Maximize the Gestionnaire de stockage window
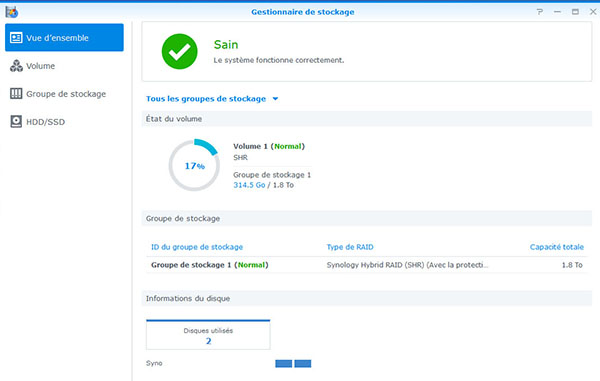 (x=575, y=12)
